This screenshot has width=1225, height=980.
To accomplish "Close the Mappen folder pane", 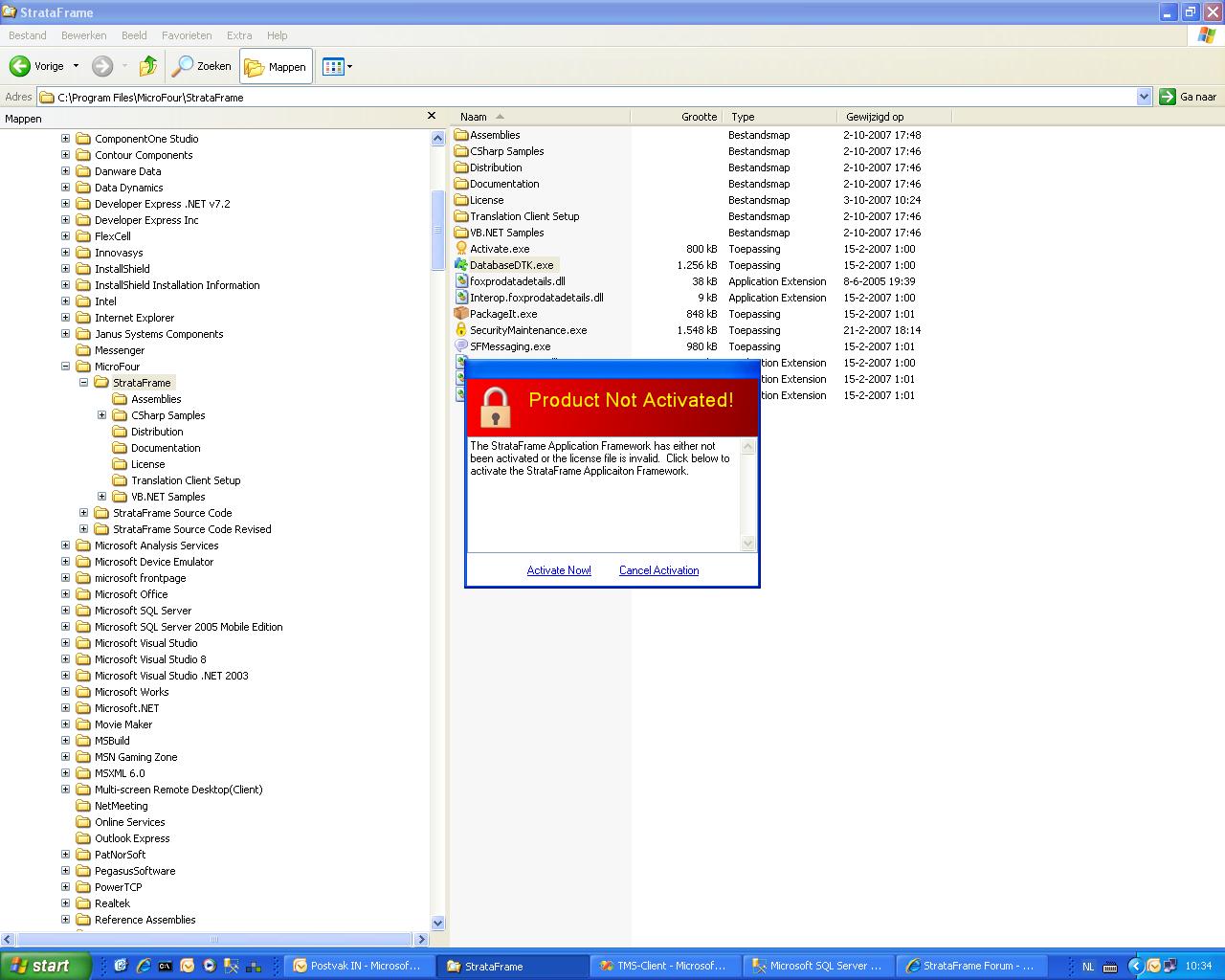I will (432, 116).
